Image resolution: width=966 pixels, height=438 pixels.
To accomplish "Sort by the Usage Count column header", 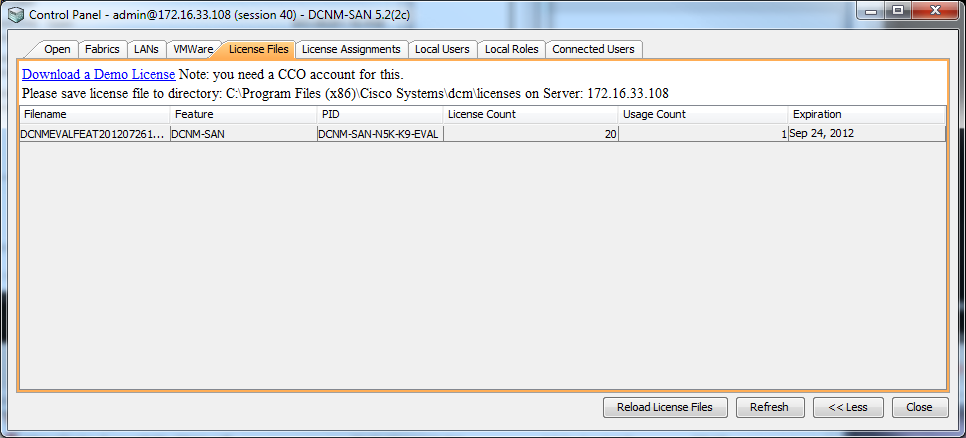I will tap(703, 115).
